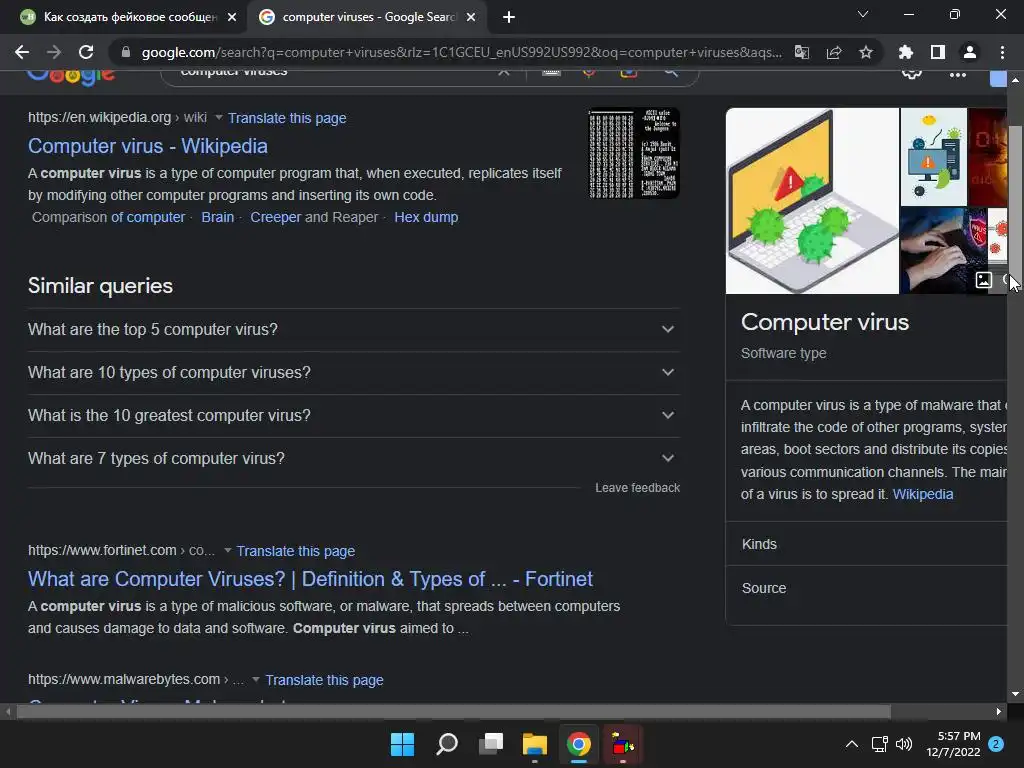Click Malwarebytes 'Translate this page' link
1024x768 pixels.
(324, 680)
